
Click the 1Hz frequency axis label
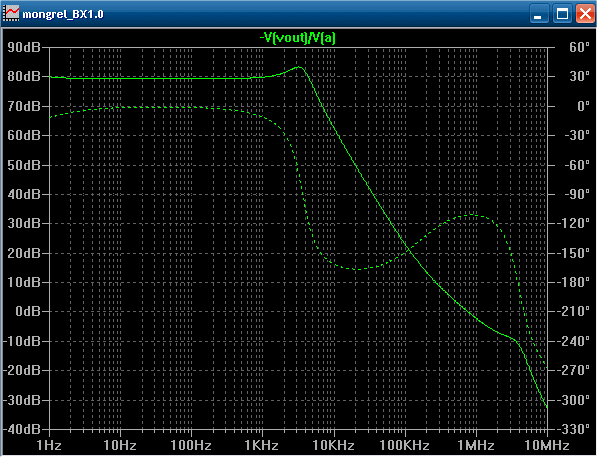49,445
